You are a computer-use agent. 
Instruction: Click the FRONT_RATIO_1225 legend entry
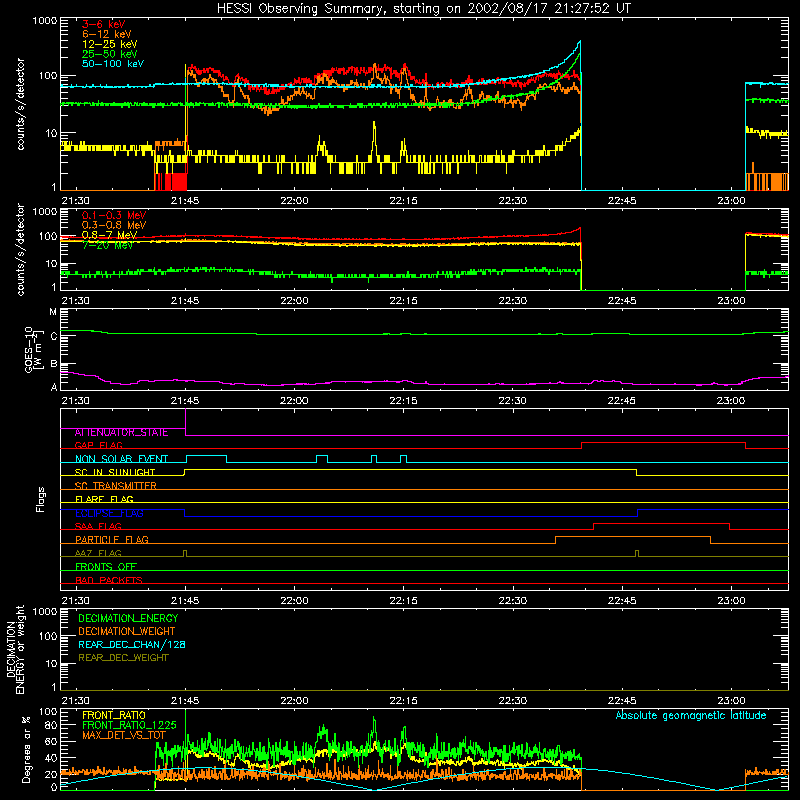(x=129, y=725)
